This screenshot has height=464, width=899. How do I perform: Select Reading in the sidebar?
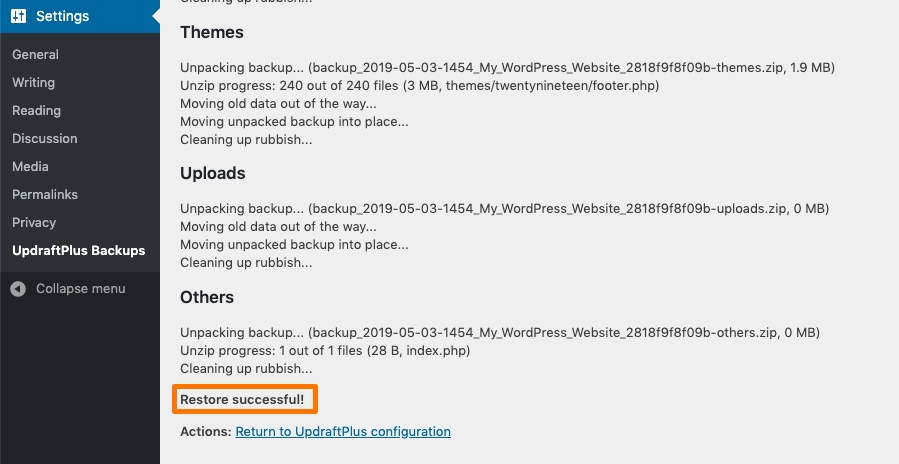[x=37, y=111]
